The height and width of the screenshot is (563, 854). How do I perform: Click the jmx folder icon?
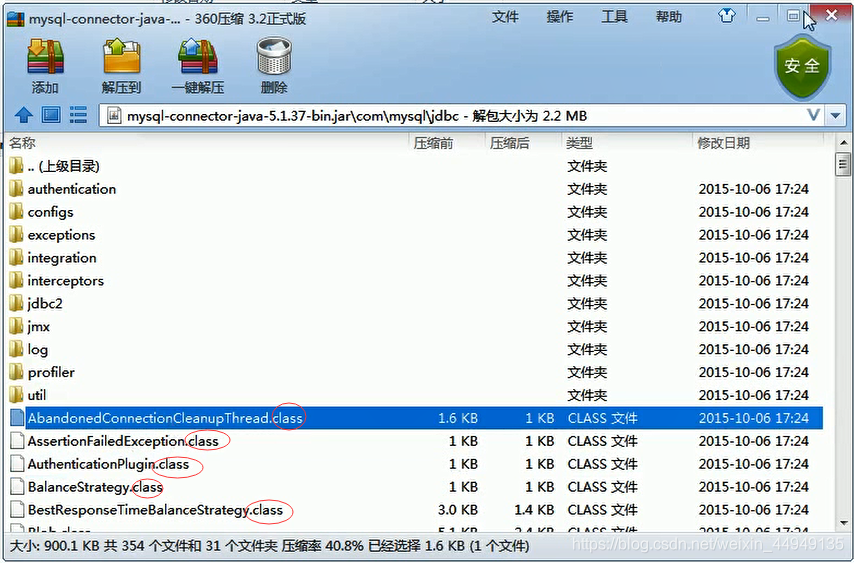tap(17, 326)
